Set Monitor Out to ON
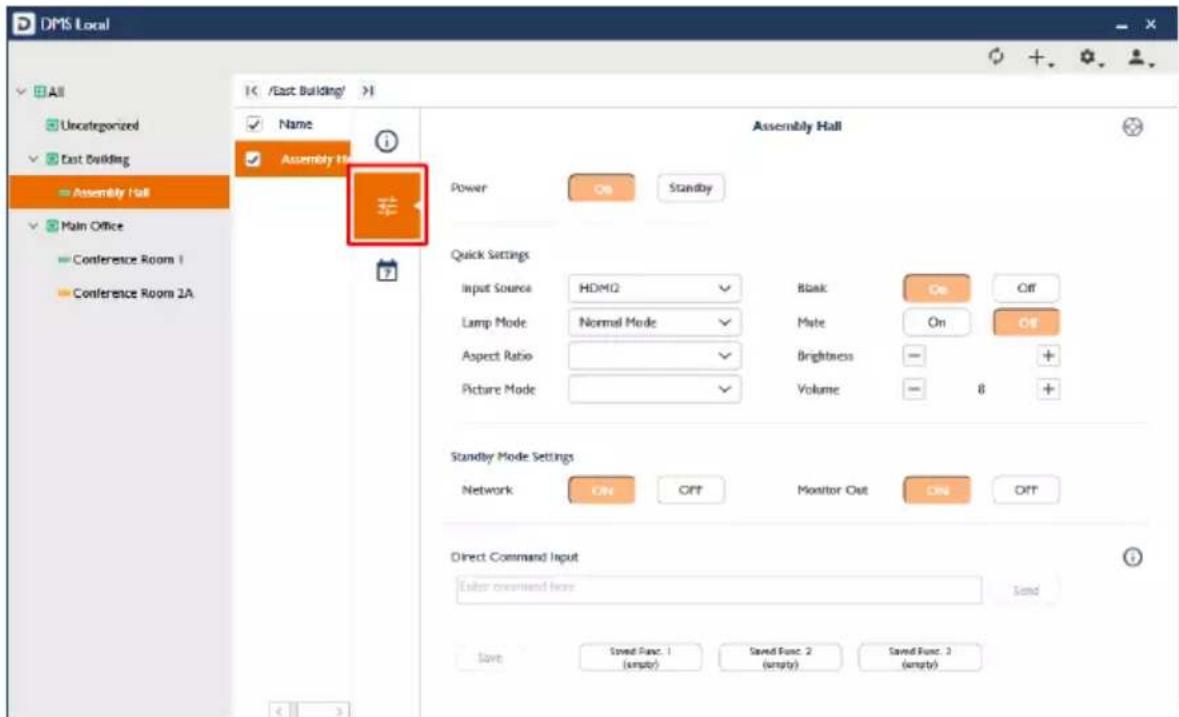 coord(937,490)
